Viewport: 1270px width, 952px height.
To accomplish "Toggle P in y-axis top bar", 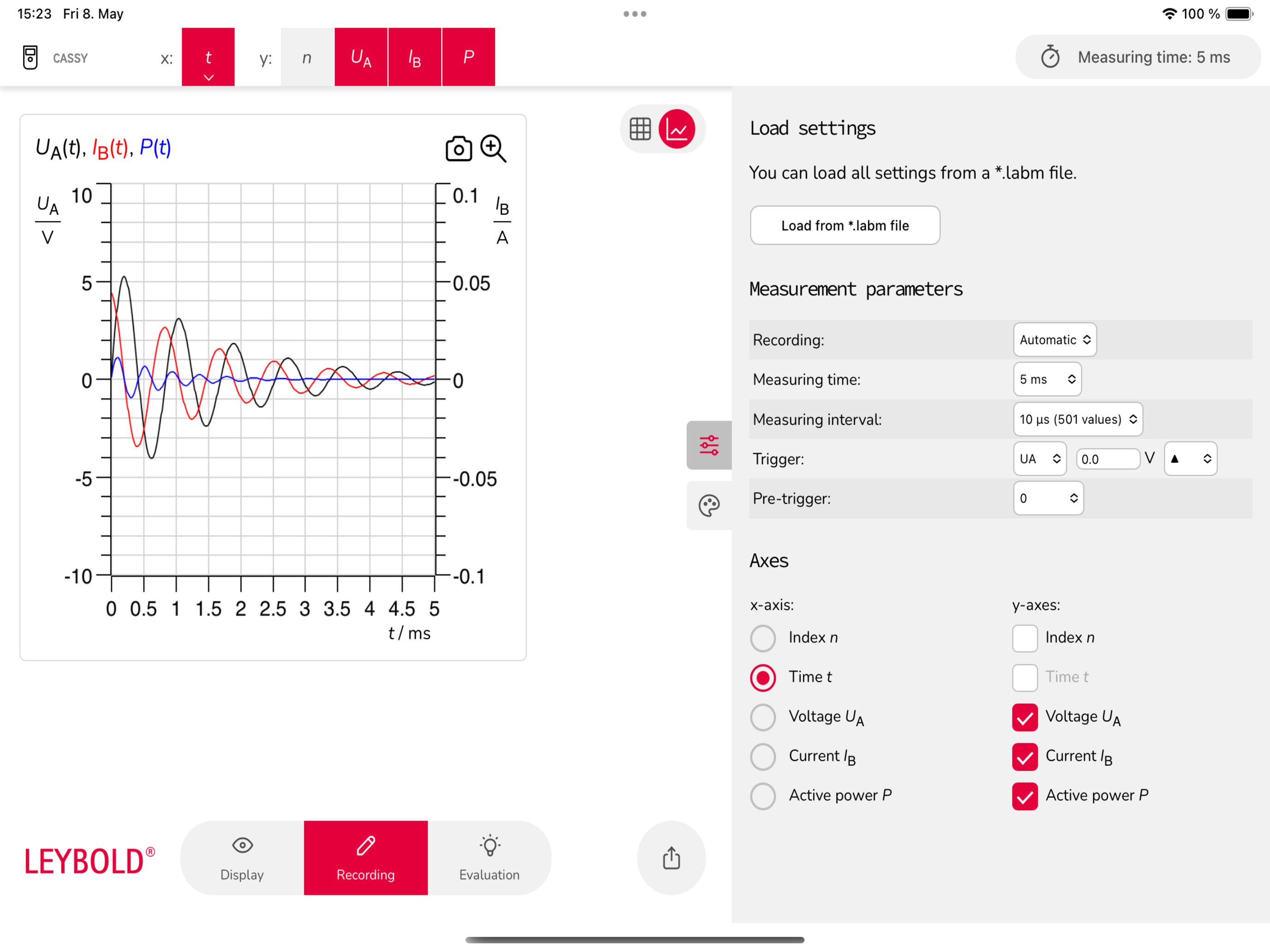I will (x=468, y=57).
